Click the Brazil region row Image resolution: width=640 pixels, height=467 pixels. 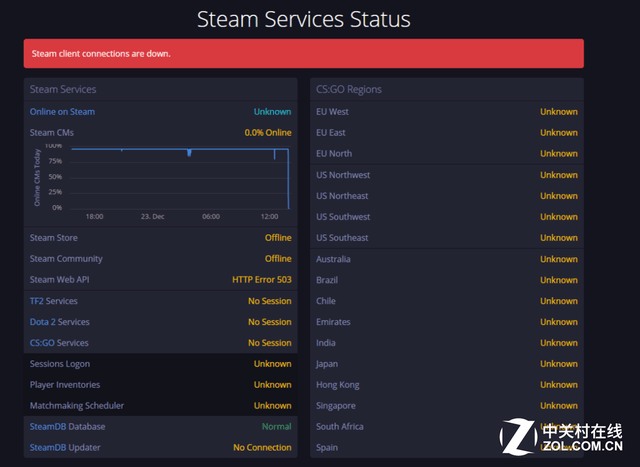[x=447, y=280]
